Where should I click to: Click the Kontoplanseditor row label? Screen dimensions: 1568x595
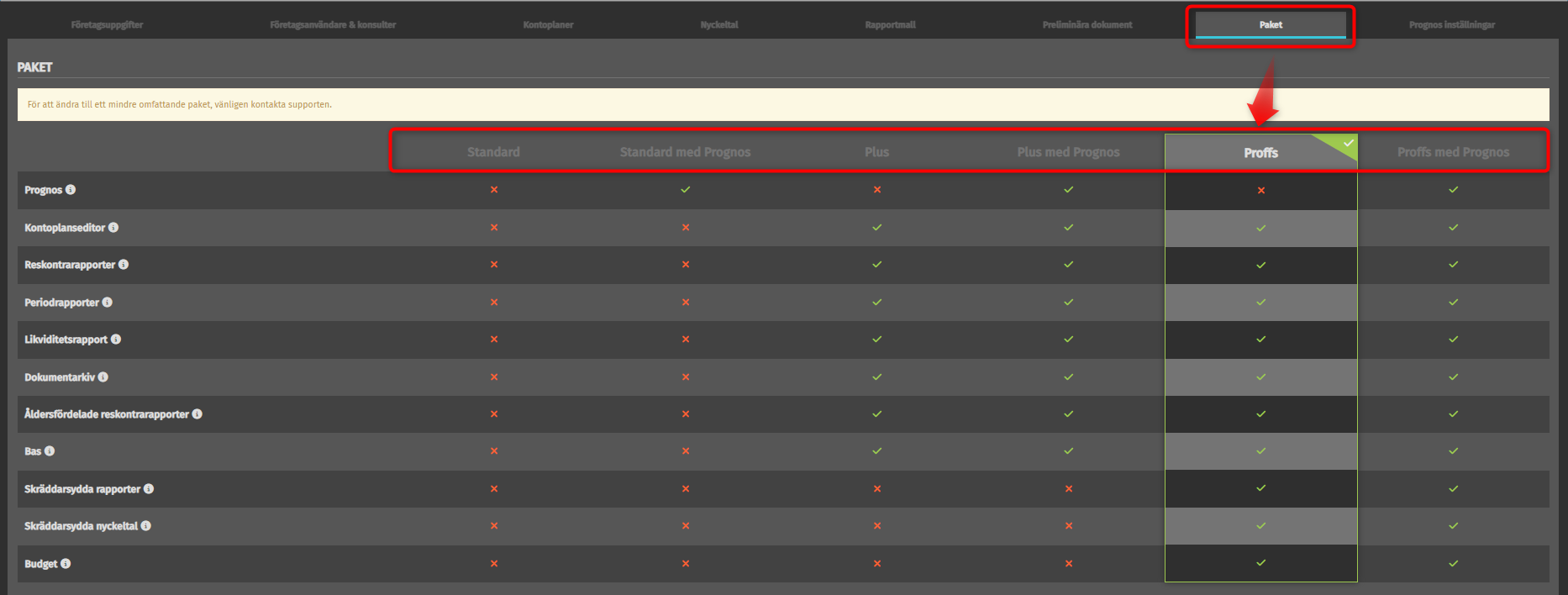[x=65, y=228]
